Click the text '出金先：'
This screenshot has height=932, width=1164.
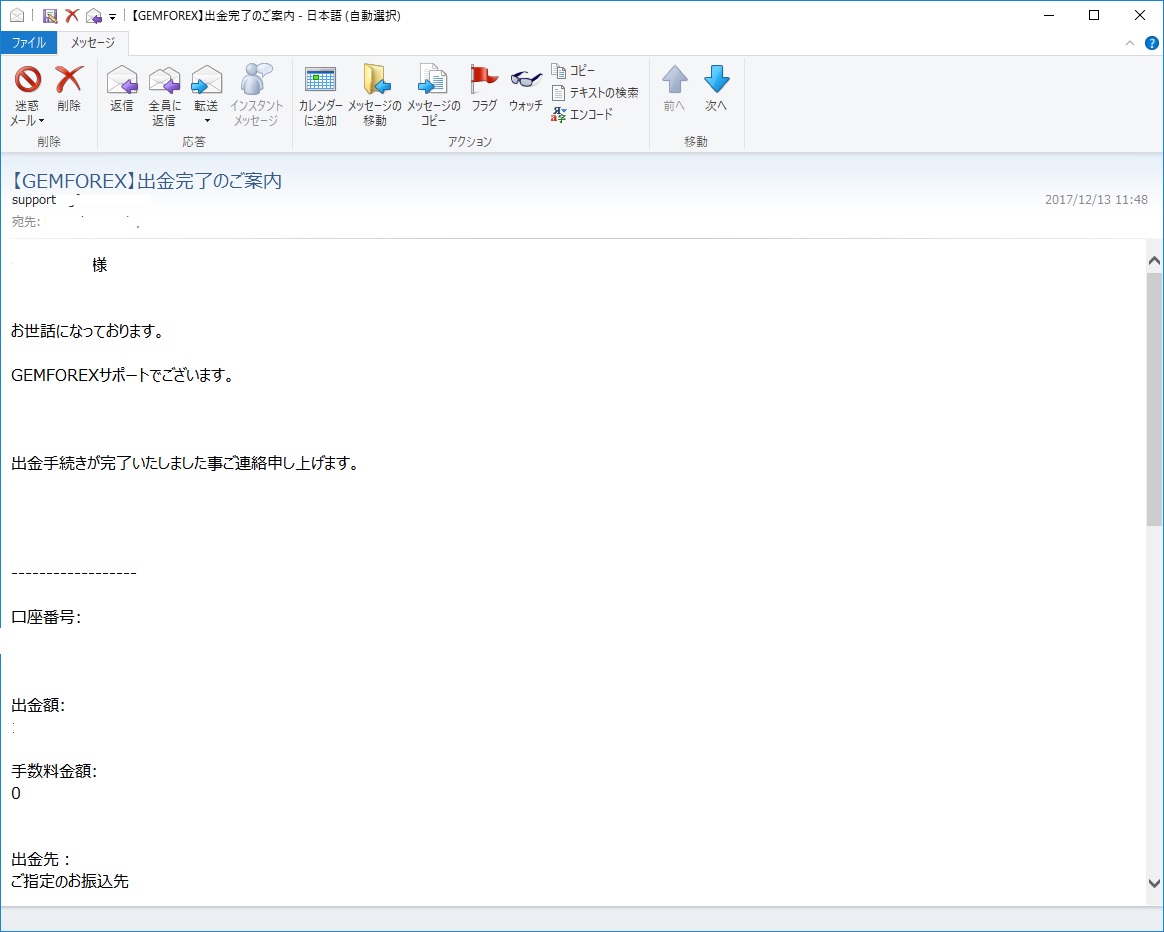[x=42, y=860]
